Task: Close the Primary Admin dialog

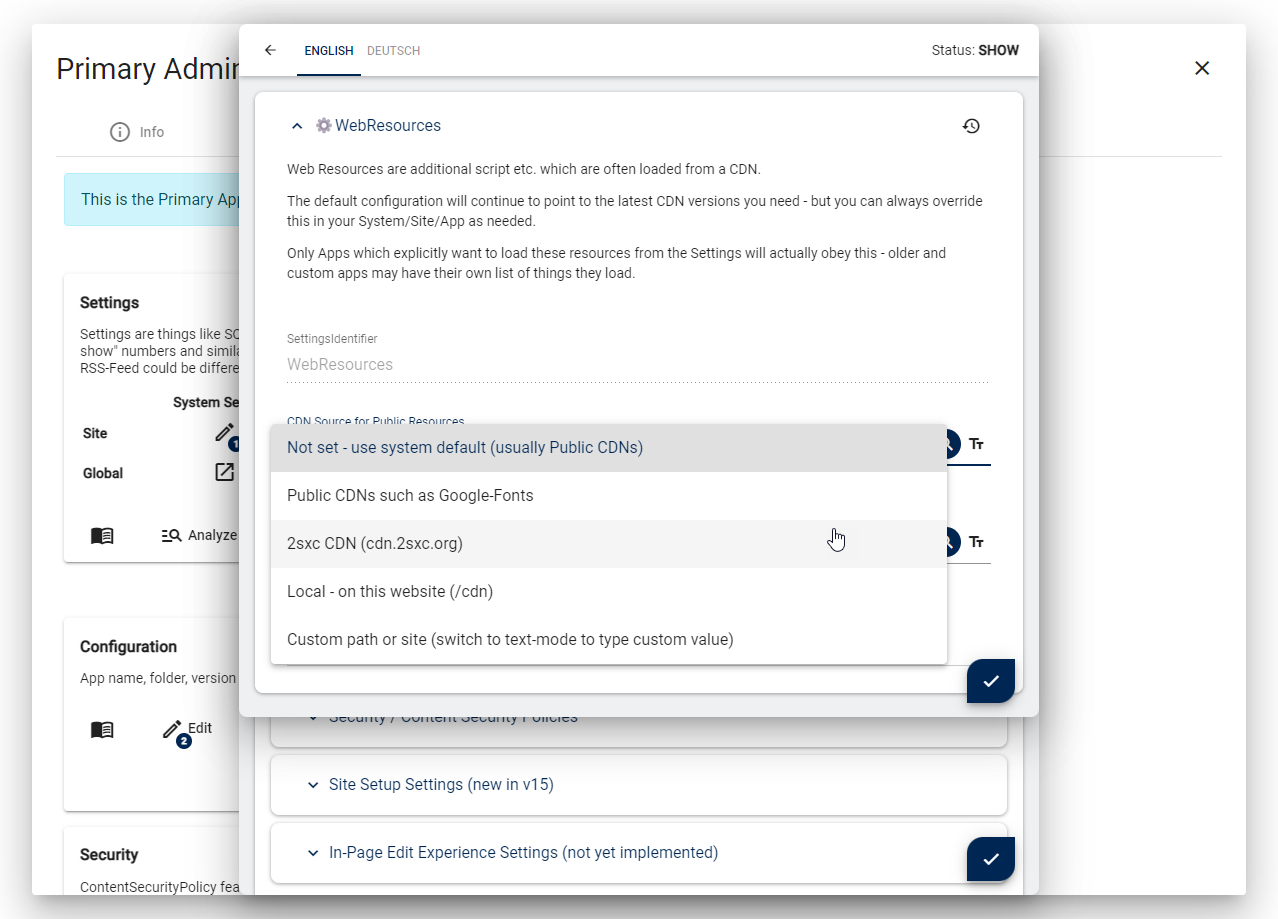Action: pyautogui.click(x=1202, y=68)
